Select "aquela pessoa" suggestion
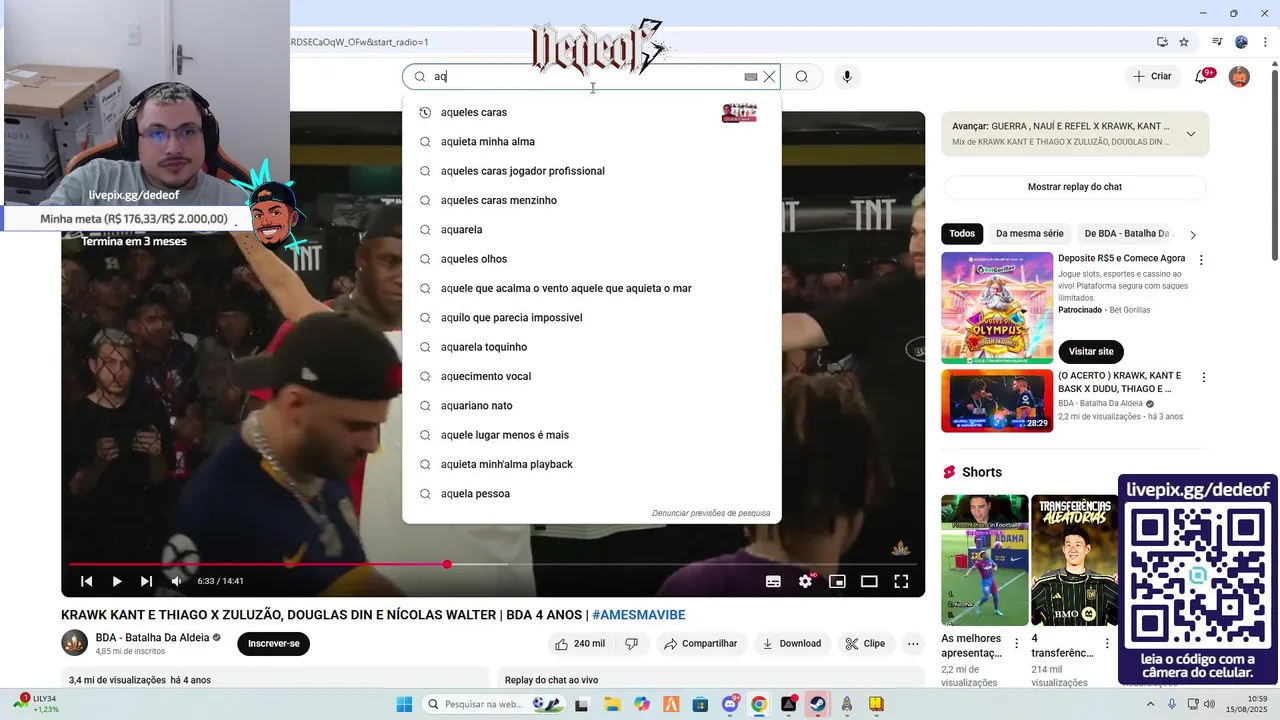The image size is (1280, 720). tap(591, 494)
